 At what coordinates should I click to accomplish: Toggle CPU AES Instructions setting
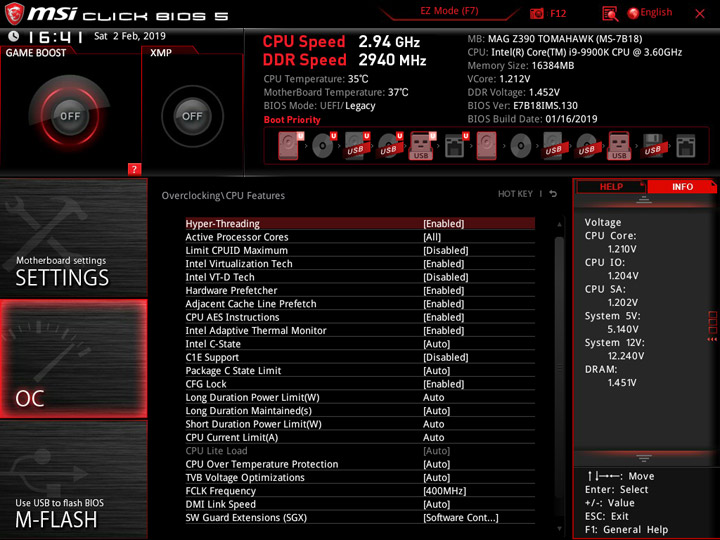tap(360, 317)
